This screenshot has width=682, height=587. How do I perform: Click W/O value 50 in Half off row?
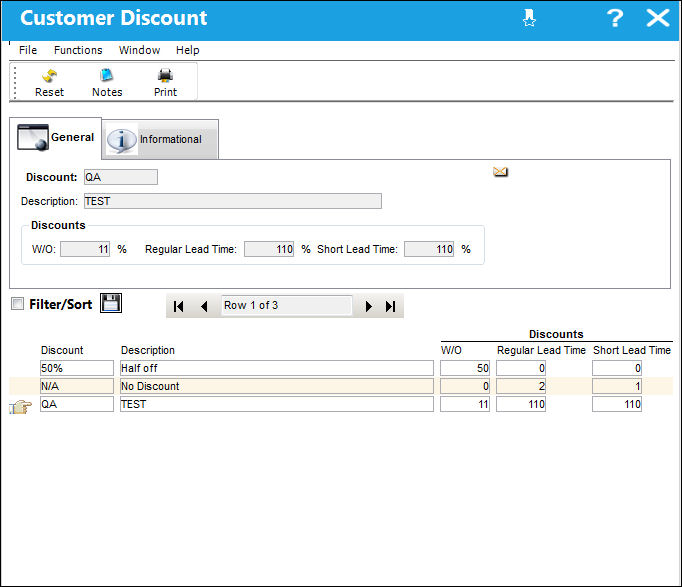pyautogui.click(x=465, y=368)
